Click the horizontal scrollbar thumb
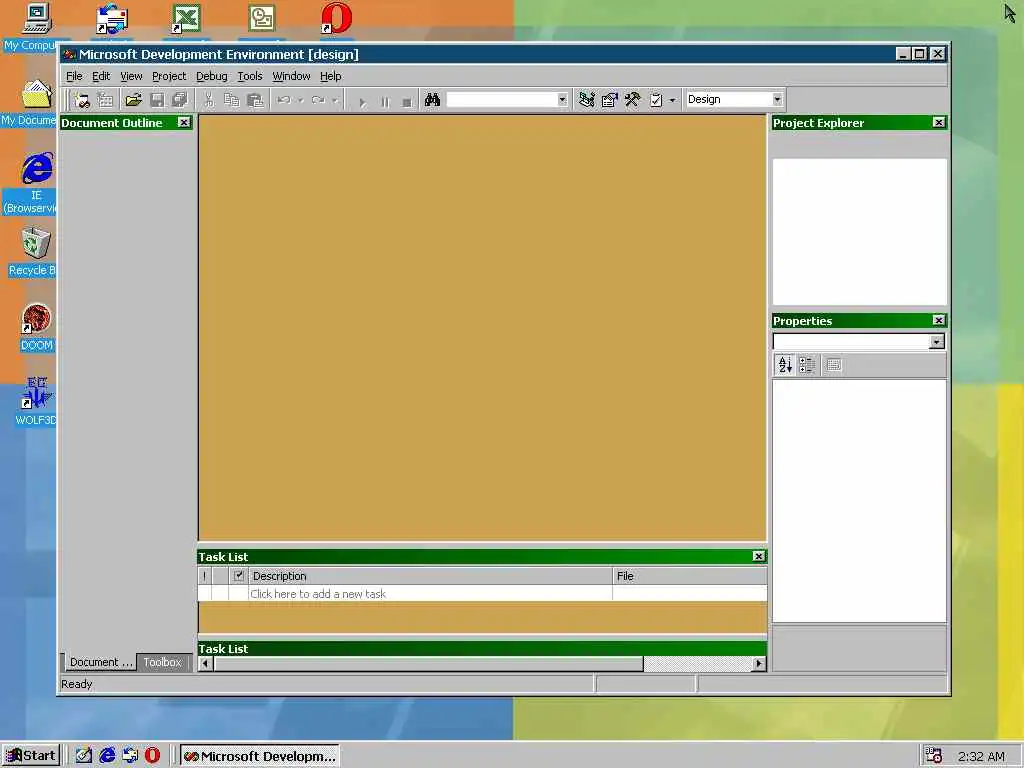 click(x=428, y=664)
